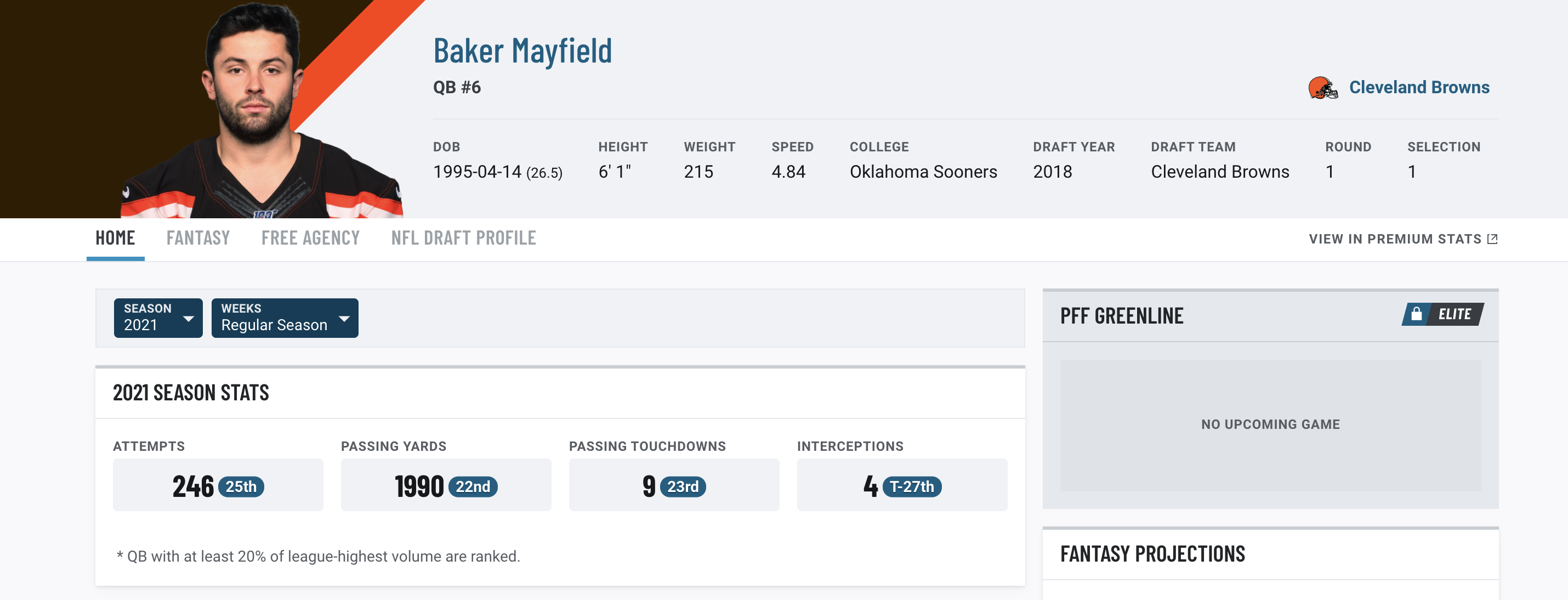This screenshot has width=1568, height=600.
Task: Click the 25th attempts rank badge
Action: pos(241,486)
